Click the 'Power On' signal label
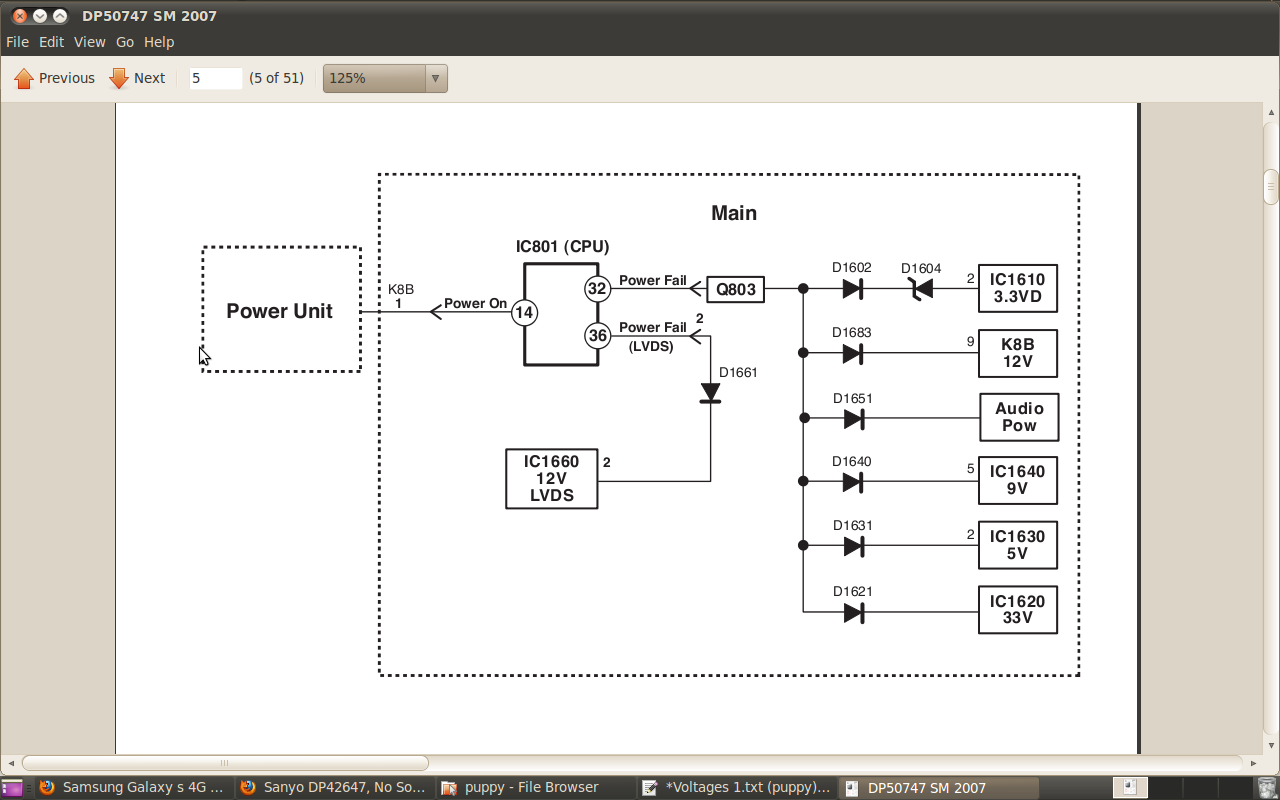This screenshot has width=1280, height=800. [x=476, y=303]
